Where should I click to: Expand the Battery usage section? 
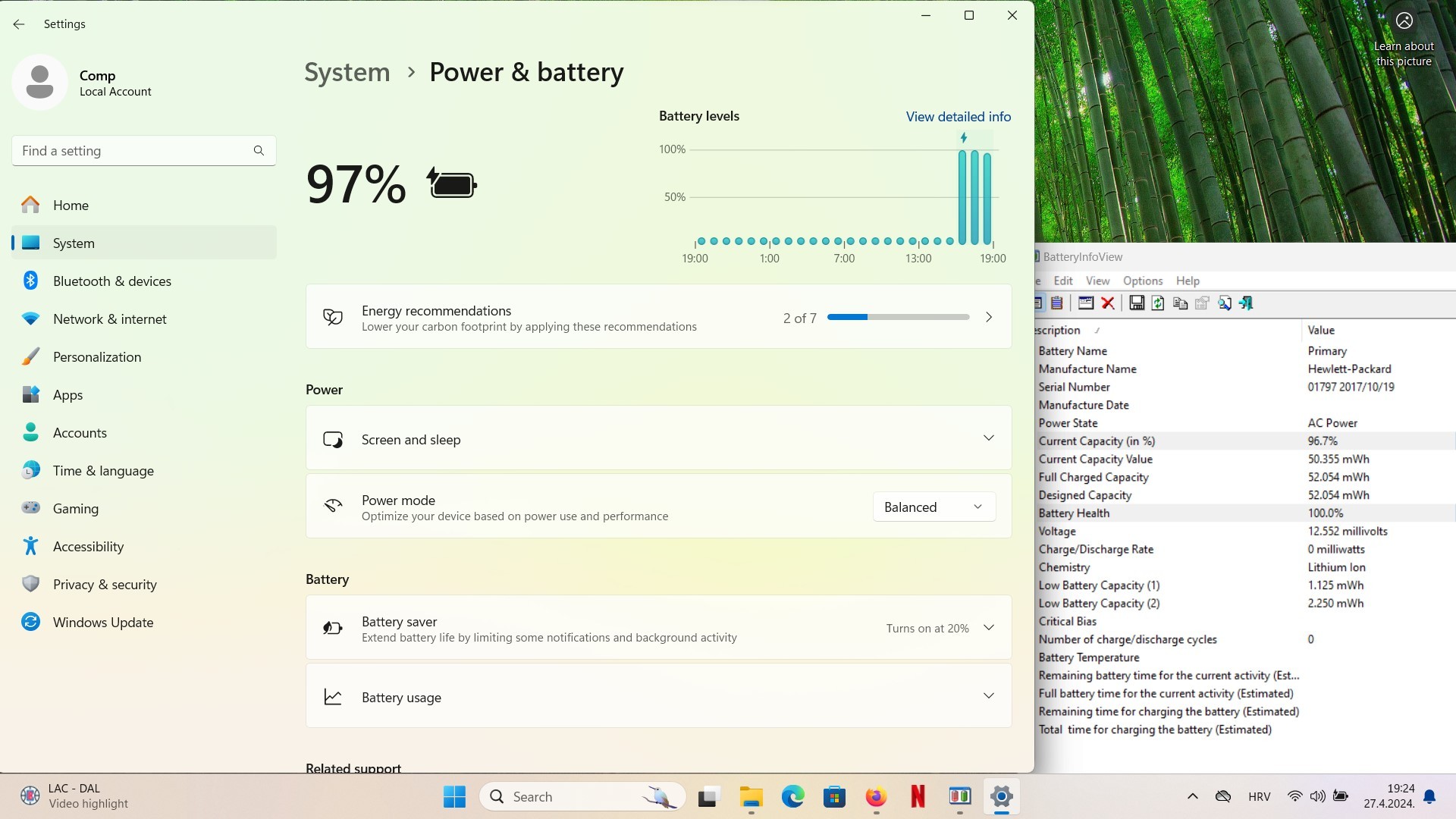pos(658,696)
